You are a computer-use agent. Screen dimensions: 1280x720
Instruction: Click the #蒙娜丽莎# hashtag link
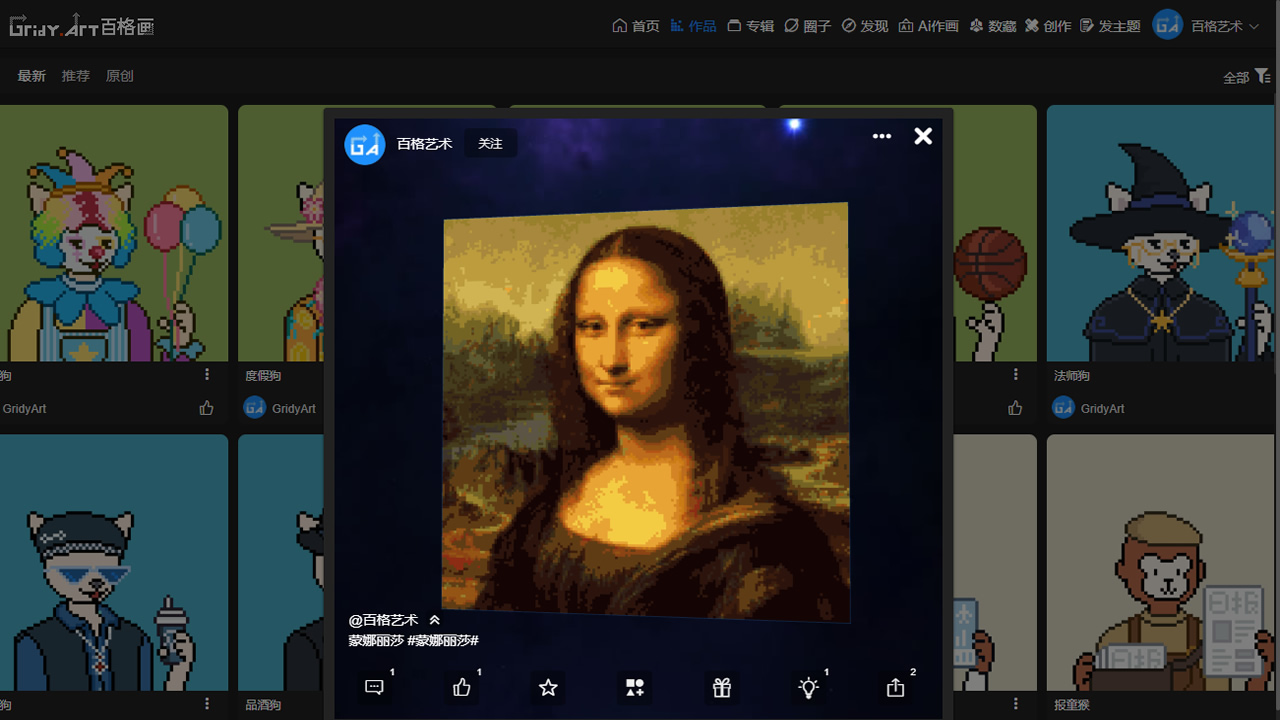(x=443, y=640)
